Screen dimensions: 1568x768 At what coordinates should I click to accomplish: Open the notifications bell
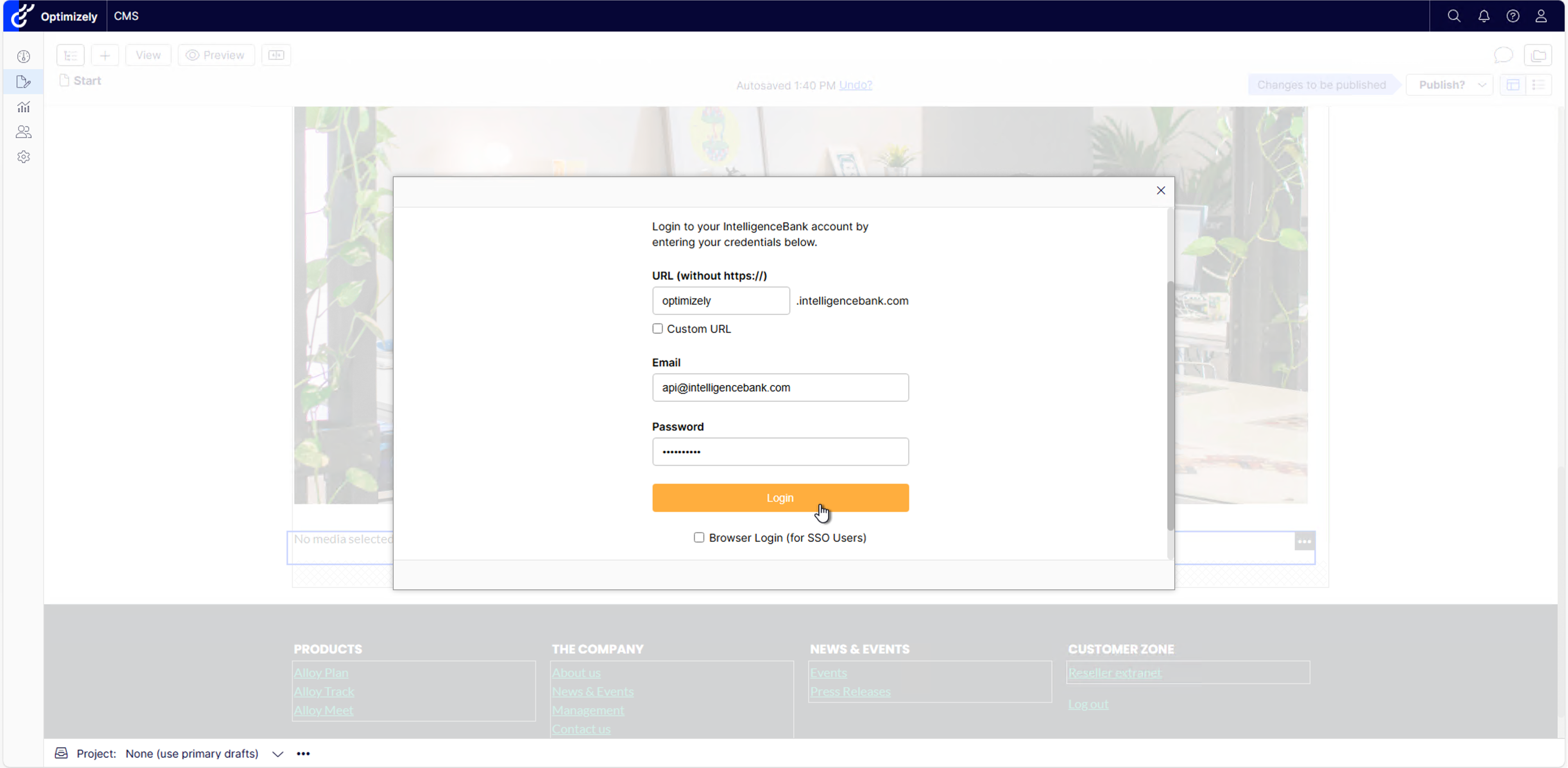point(1484,16)
